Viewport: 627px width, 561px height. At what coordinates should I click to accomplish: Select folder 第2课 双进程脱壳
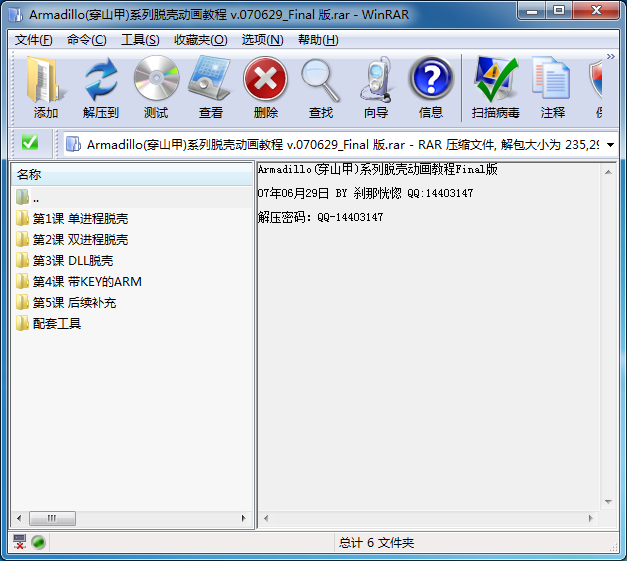click(x=80, y=240)
